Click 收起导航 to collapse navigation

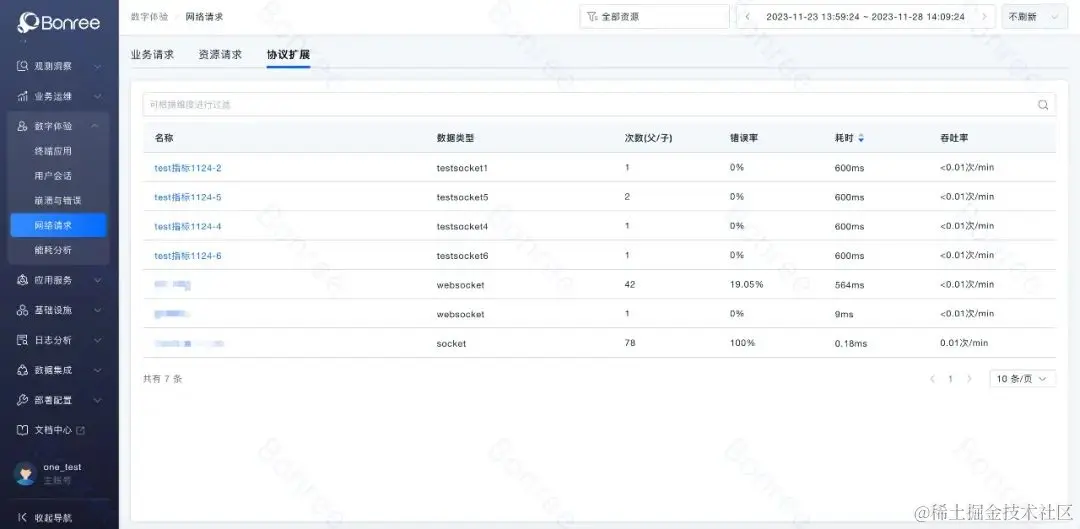pyautogui.click(x=53, y=517)
